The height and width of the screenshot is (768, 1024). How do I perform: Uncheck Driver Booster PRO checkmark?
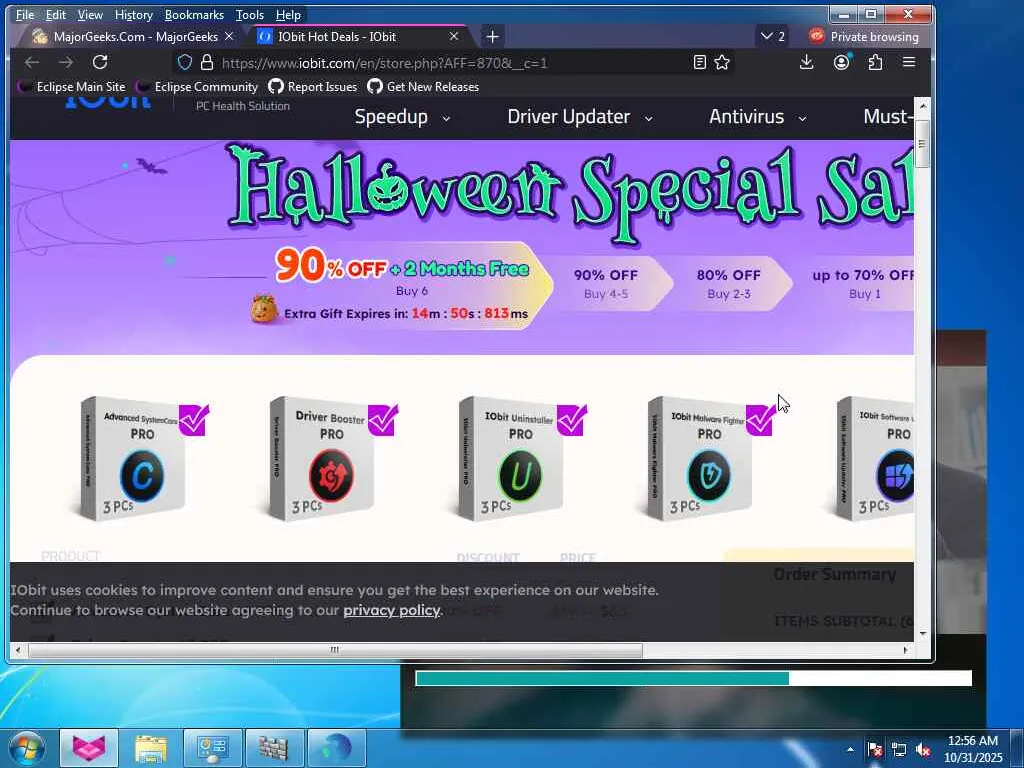(383, 419)
